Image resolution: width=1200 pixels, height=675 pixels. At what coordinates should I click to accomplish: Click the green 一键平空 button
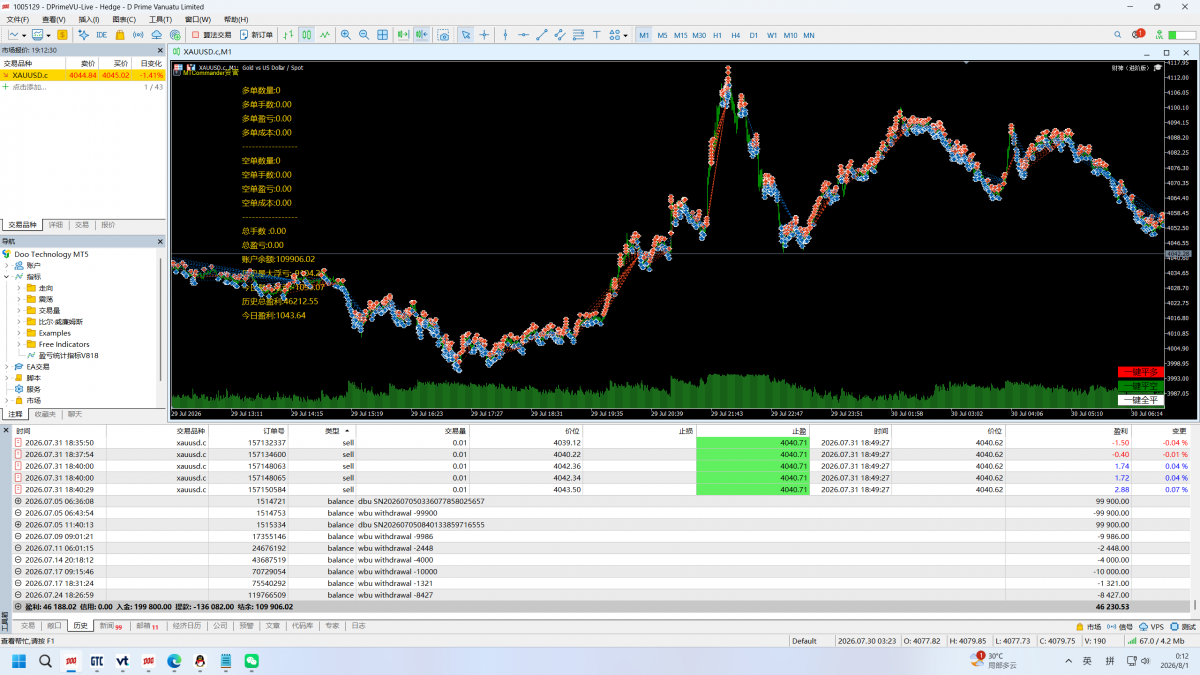[x=1140, y=386]
